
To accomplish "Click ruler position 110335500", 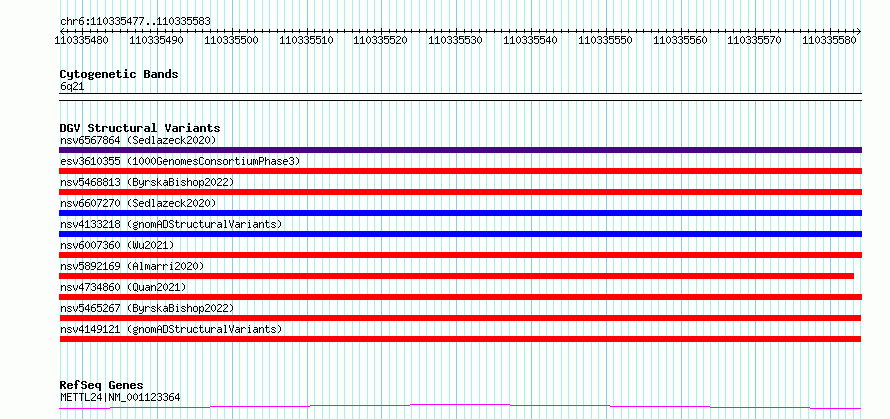I will click(232, 40).
